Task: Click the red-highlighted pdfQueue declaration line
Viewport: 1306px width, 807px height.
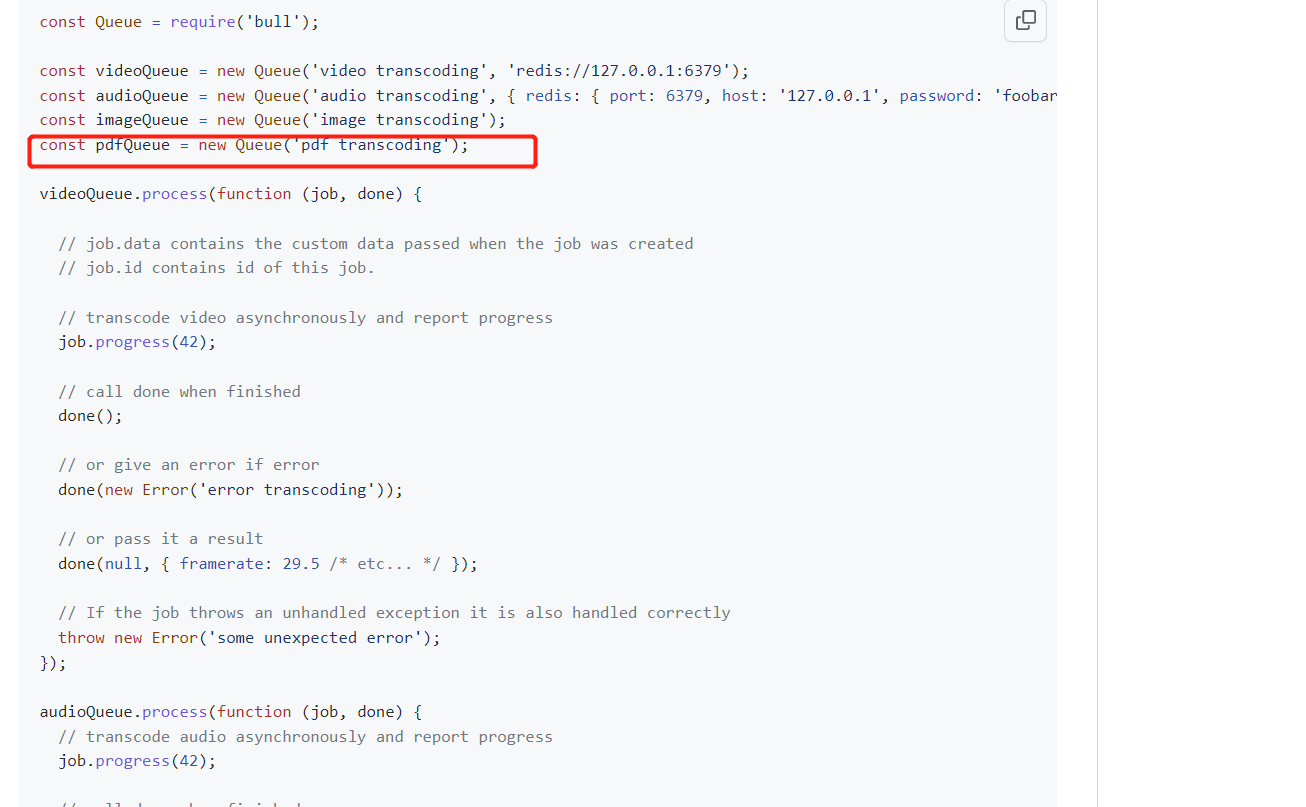Action: 253,144
